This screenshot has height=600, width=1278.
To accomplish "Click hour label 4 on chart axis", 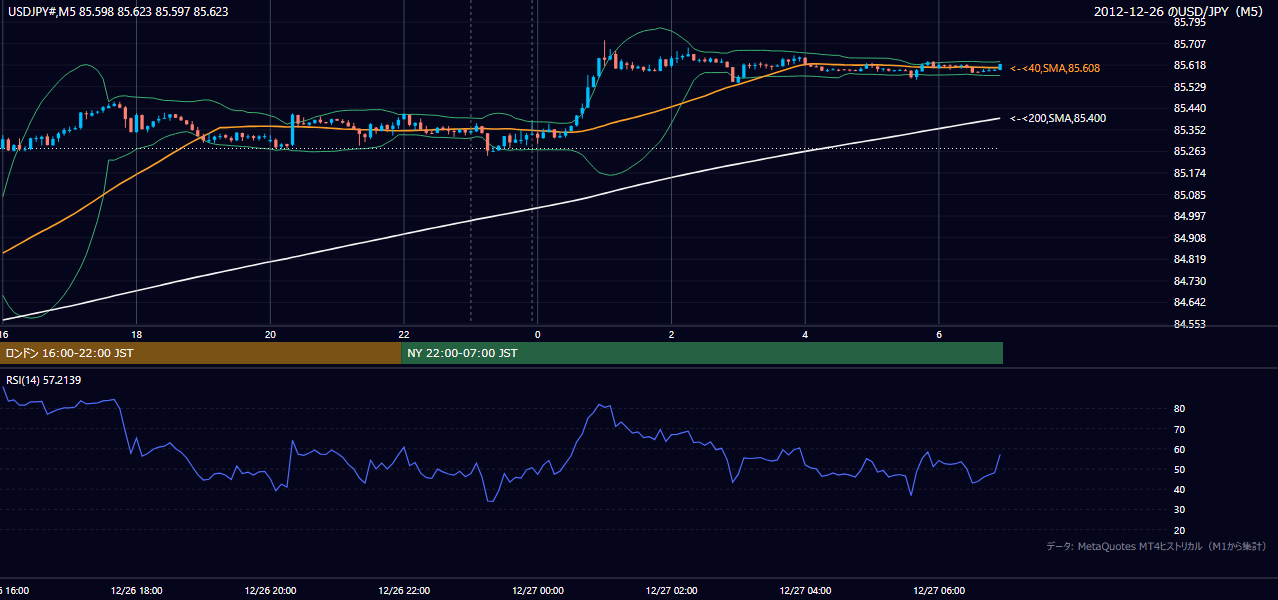I will 805,334.
